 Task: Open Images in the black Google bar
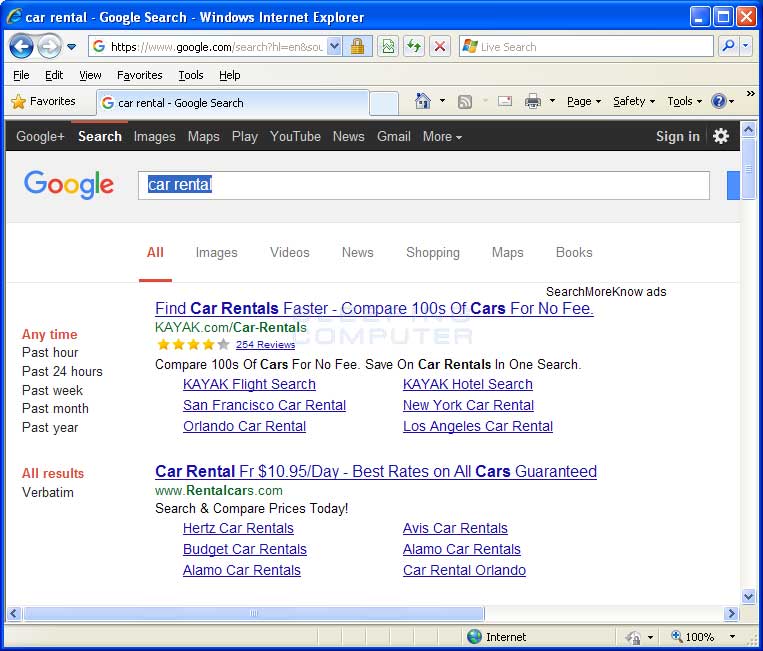[x=154, y=136]
